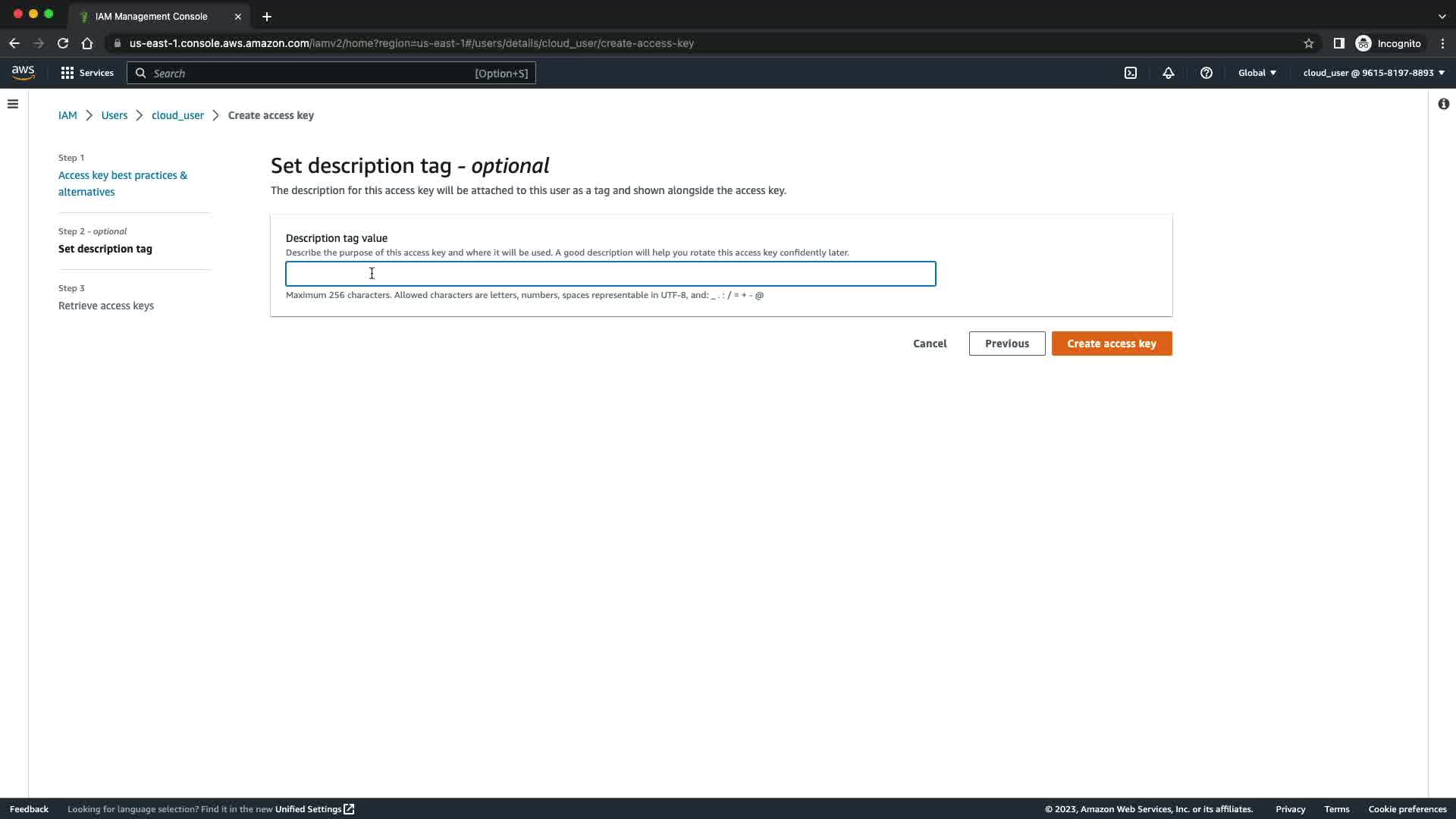Viewport: 1456px width, 819px height.
Task: Click the Previous button
Action: (x=1006, y=344)
